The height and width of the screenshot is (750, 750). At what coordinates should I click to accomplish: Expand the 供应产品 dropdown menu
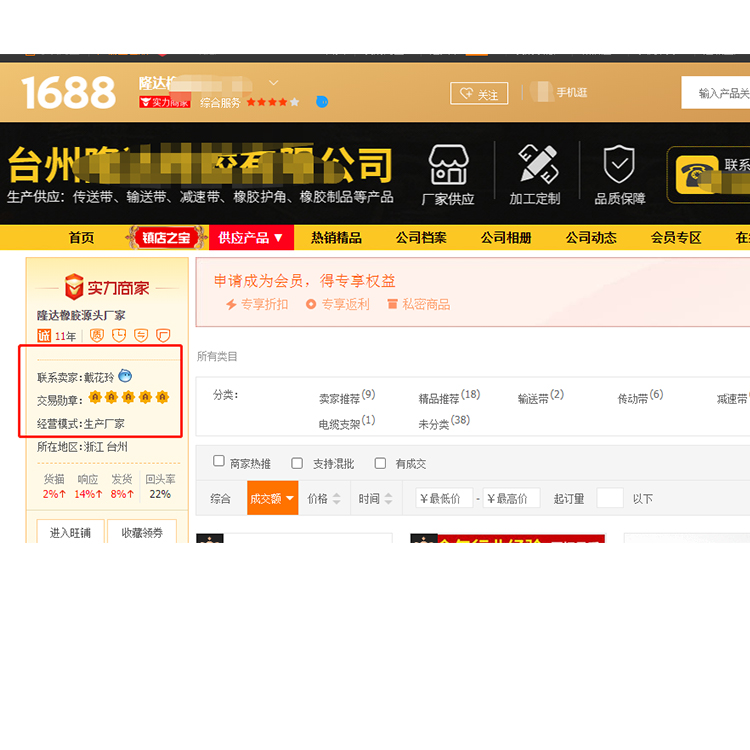tap(251, 238)
